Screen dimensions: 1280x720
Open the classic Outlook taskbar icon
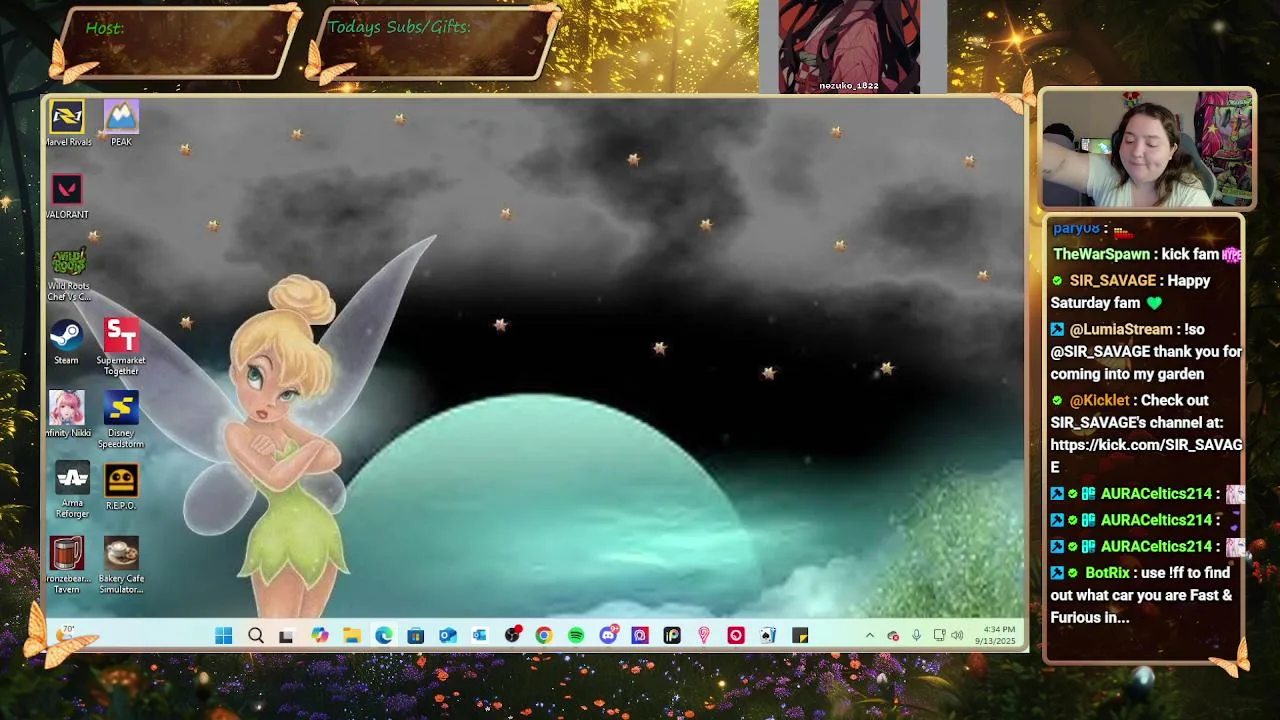(480, 636)
